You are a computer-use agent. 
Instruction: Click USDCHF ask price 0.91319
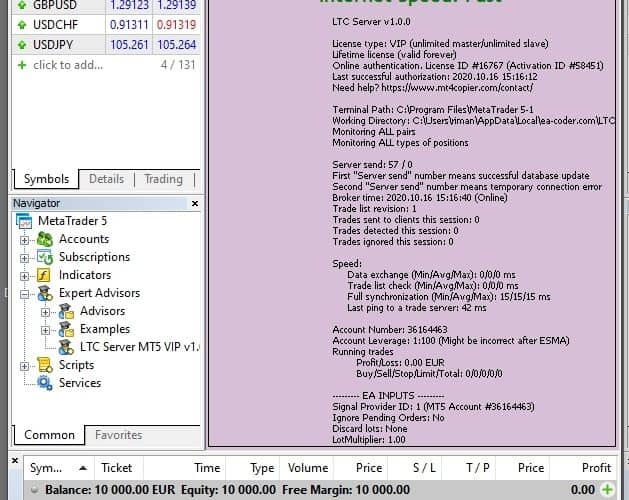tap(176, 24)
